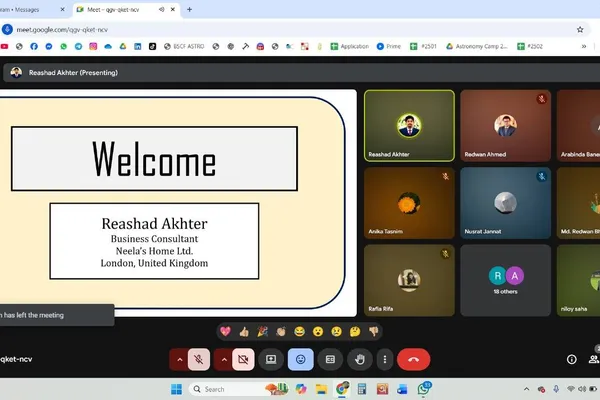Send the laughing face reaction
This screenshot has height=400, width=600.
299,331
